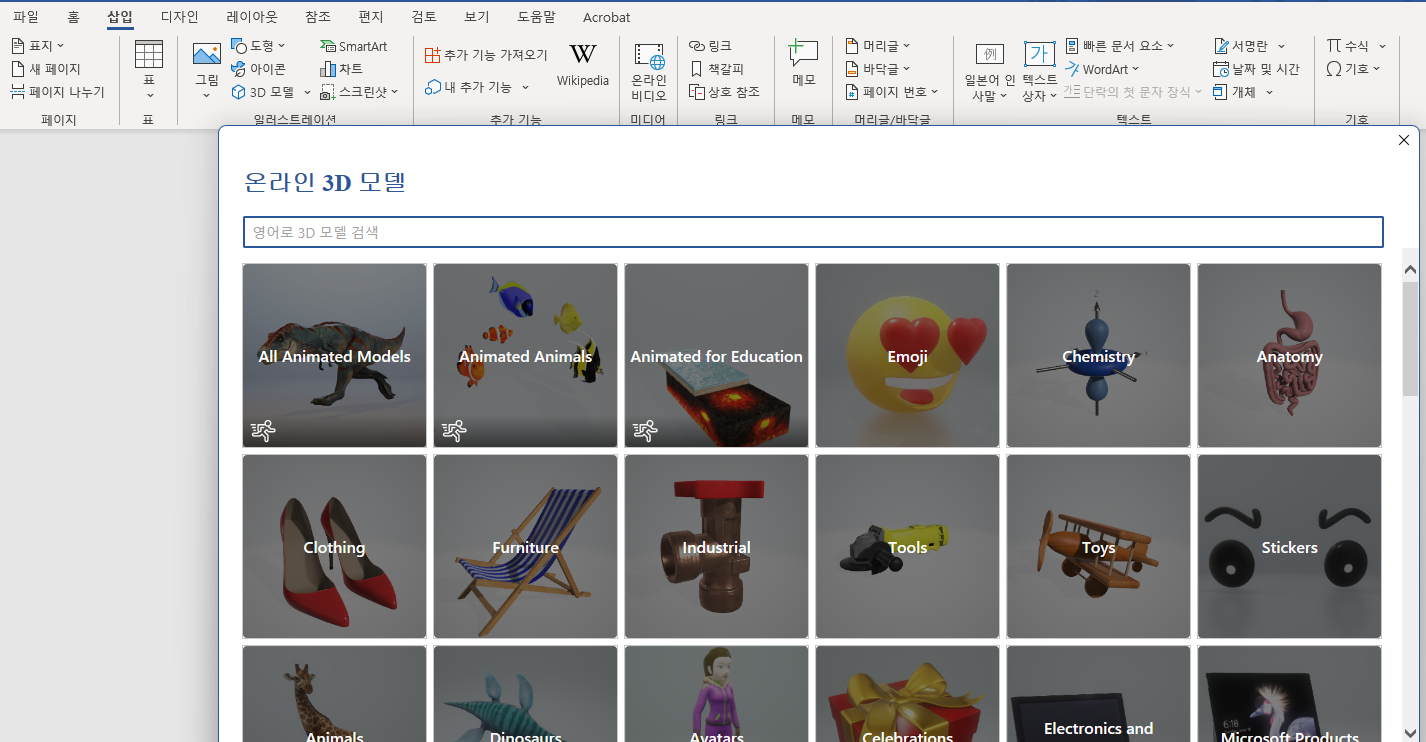Open the Furniture 3D category
The width and height of the screenshot is (1426, 742).
coord(525,546)
